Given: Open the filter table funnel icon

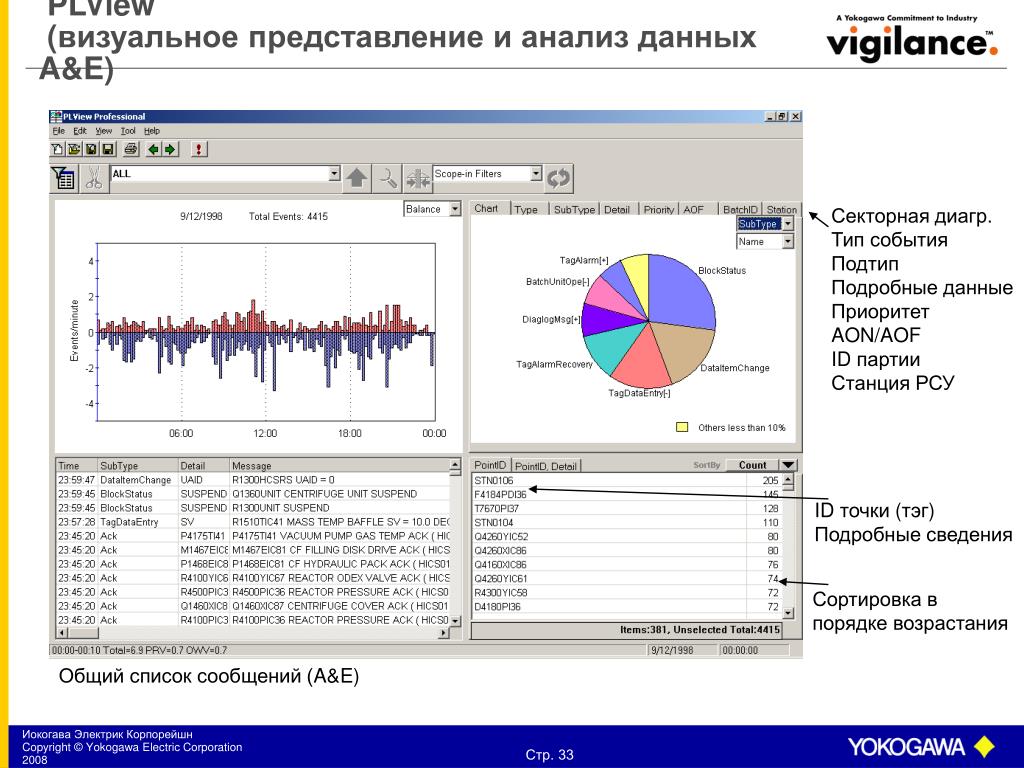Looking at the screenshot, I should point(63,178).
